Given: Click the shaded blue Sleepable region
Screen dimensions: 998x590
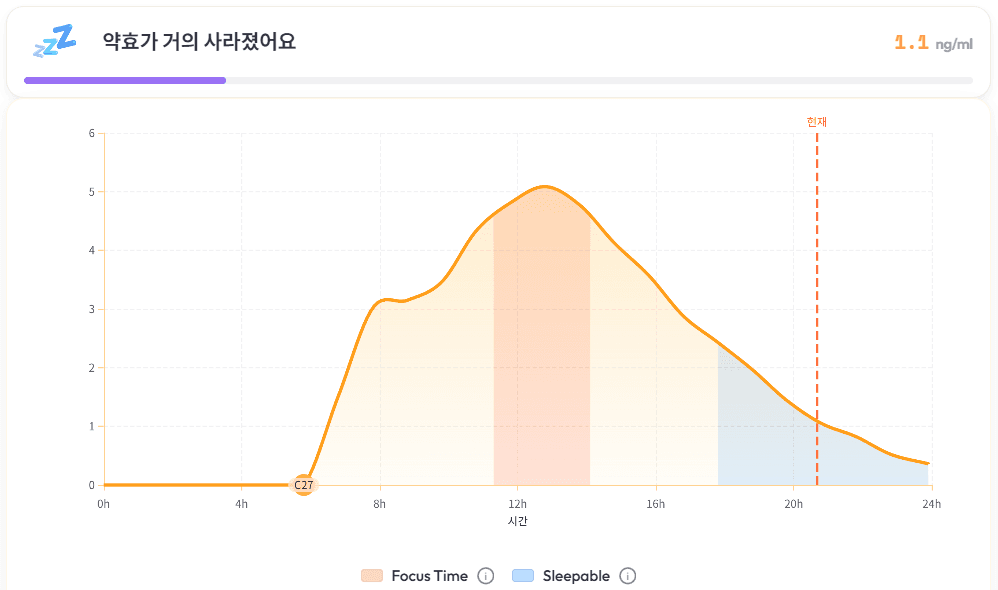Looking at the screenshot, I should [x=760, y=440].
